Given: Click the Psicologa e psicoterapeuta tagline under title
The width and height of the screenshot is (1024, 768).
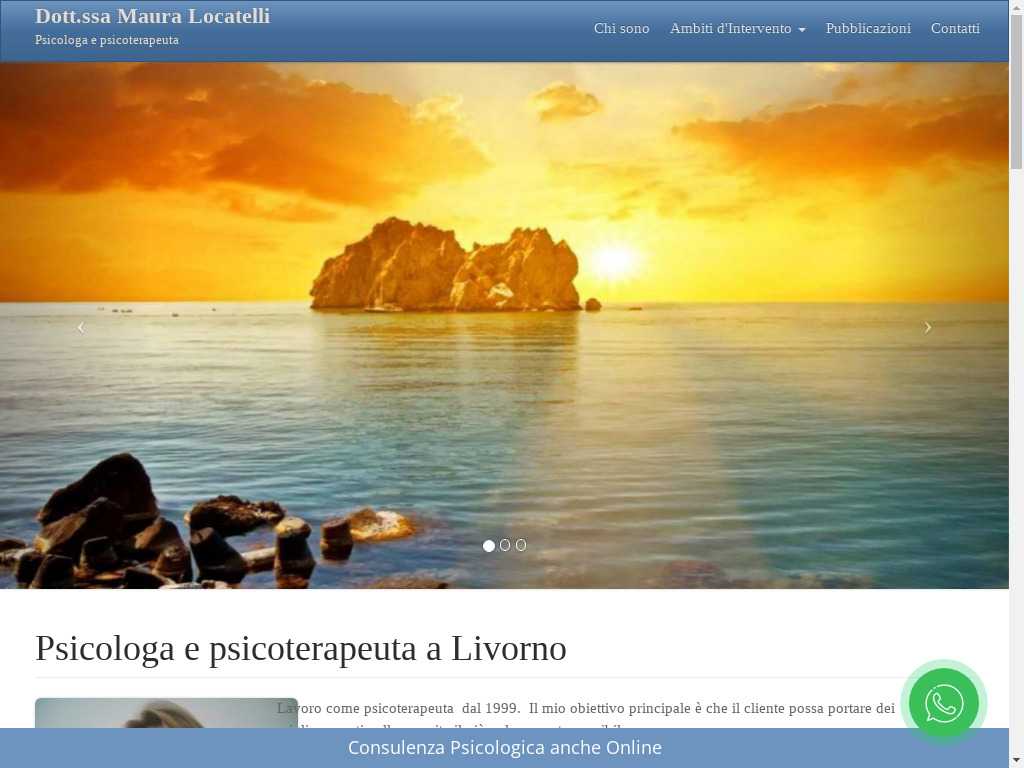Looking at the screenshot, I should (107, 40).
